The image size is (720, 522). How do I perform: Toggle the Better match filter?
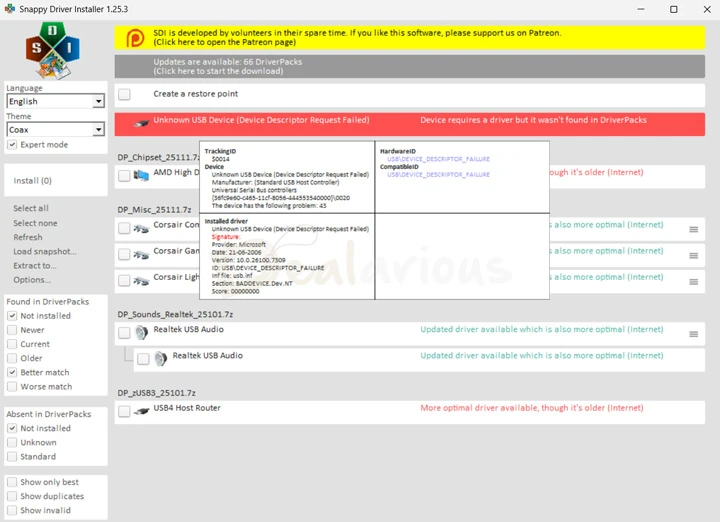click(12, 372)
